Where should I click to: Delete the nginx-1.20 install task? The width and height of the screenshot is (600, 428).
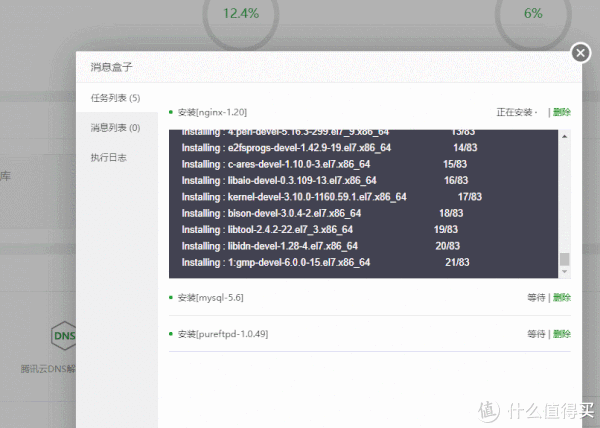[x=562, y=112]
